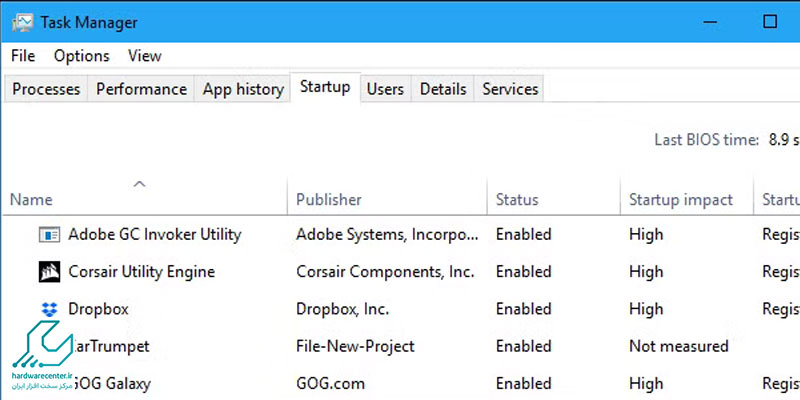Click the Dropbox logo icon
800x400 pixels.
pyautogui.click(x=49, y=309)
